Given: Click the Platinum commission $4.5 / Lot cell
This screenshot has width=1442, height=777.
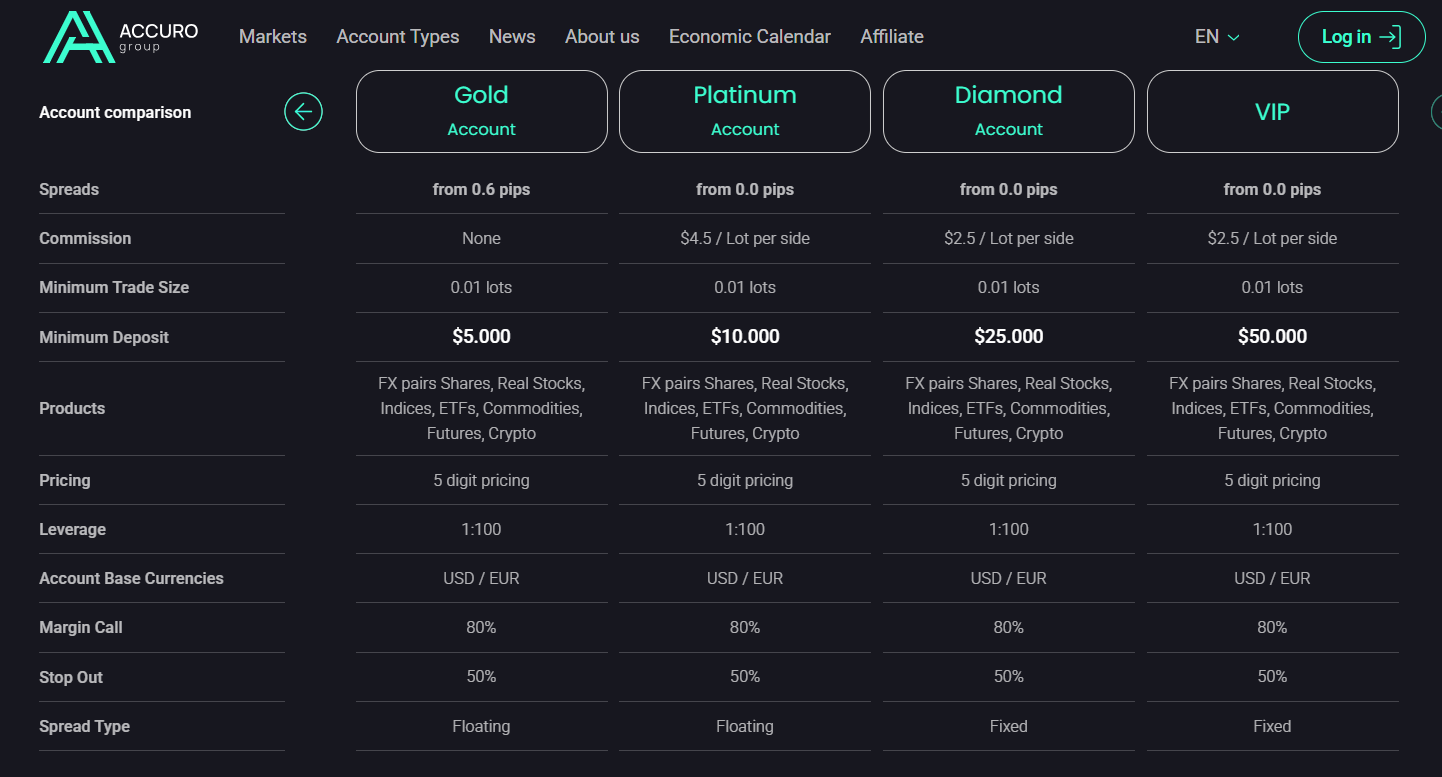Looking at the screenshot, I should tap(745, 239).
